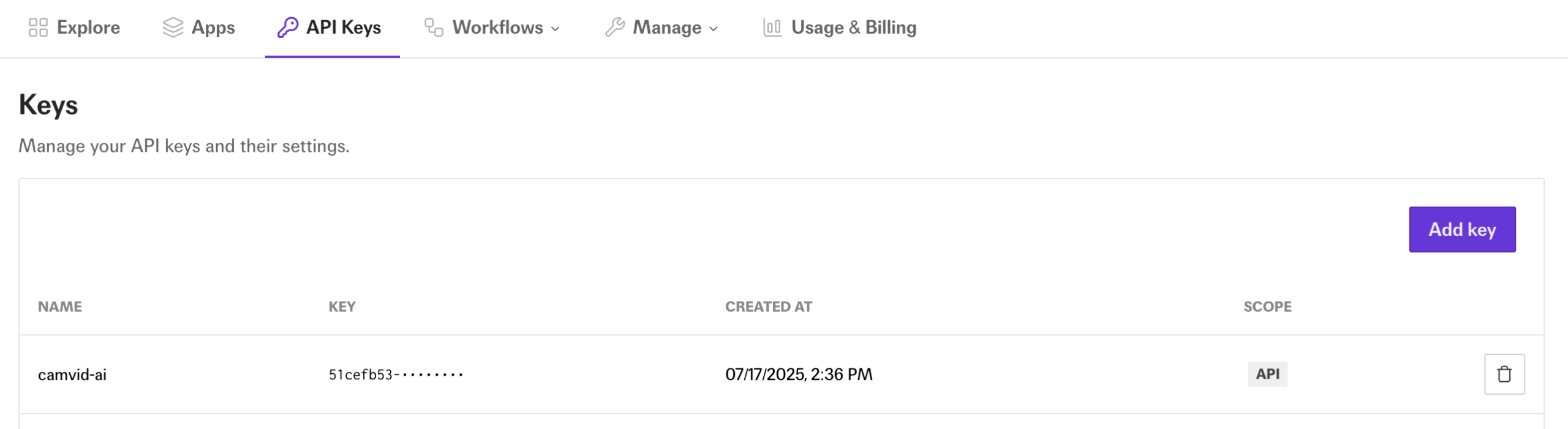Switch to the Apps tab label

[x=213, y=28]
